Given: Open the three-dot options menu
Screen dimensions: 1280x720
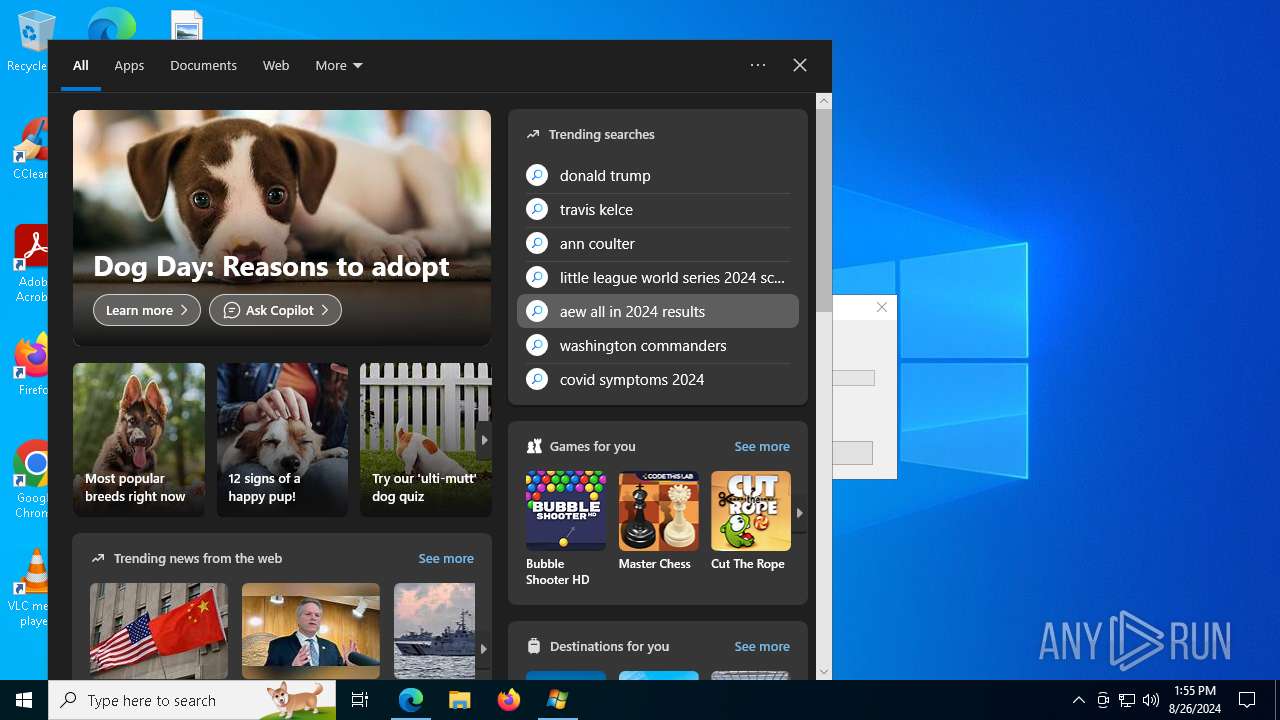Looking at the screenshot, I should 758,65.
